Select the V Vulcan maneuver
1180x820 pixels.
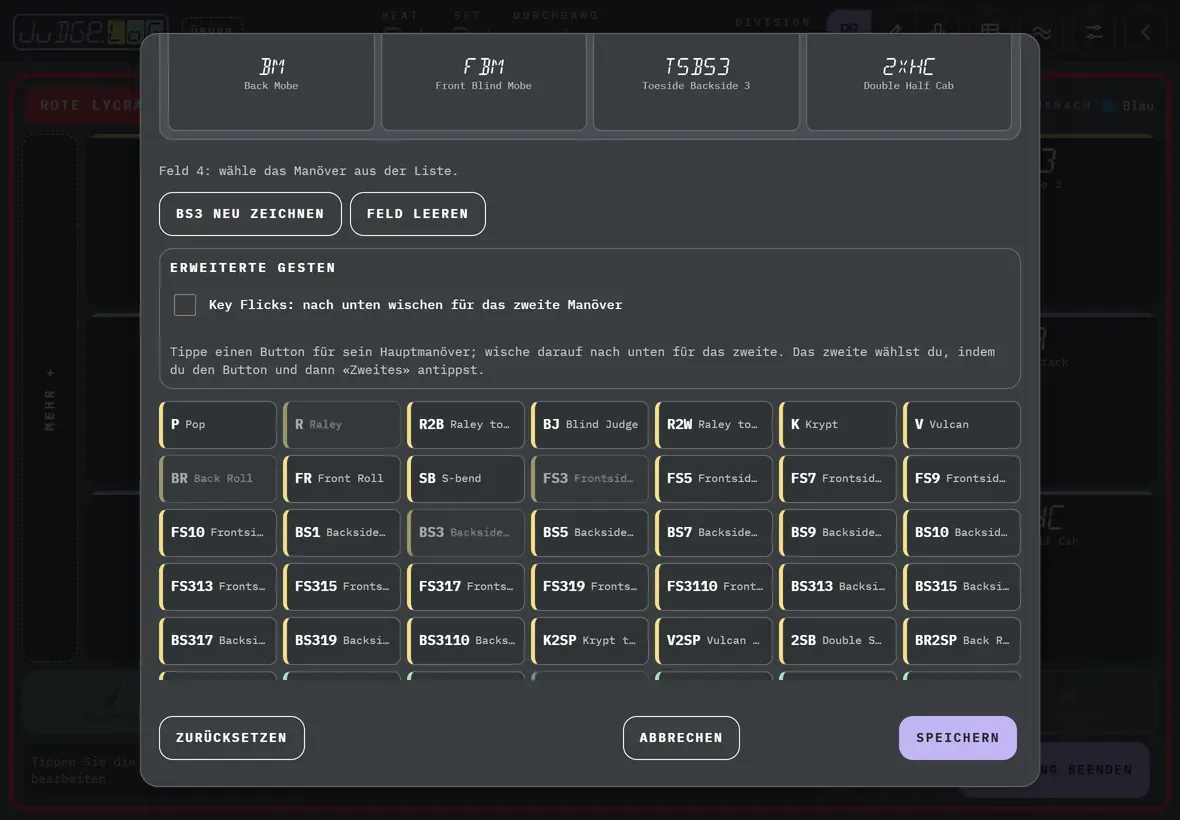962,424
